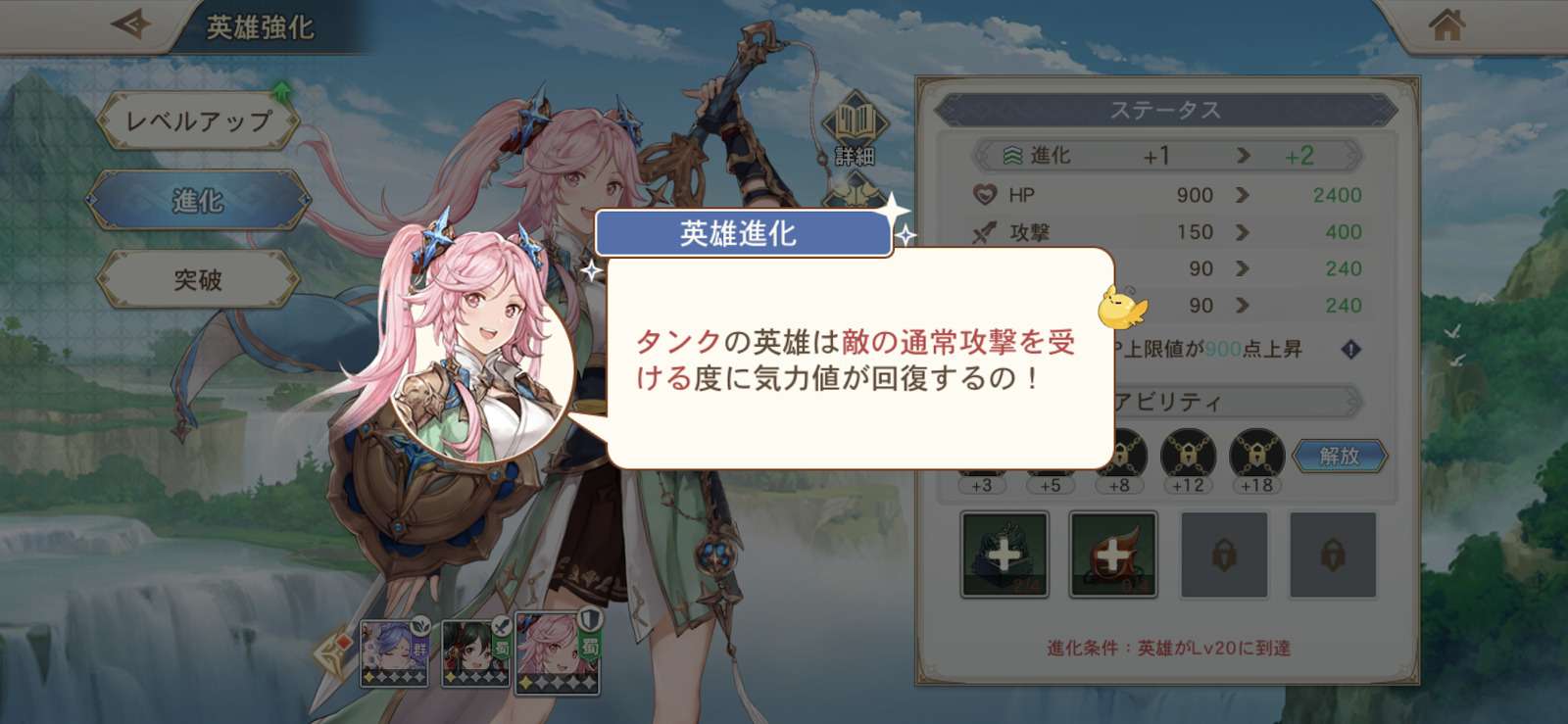Tap the 英雄進化 tutorial speech bubble

(x=860, y=359)
